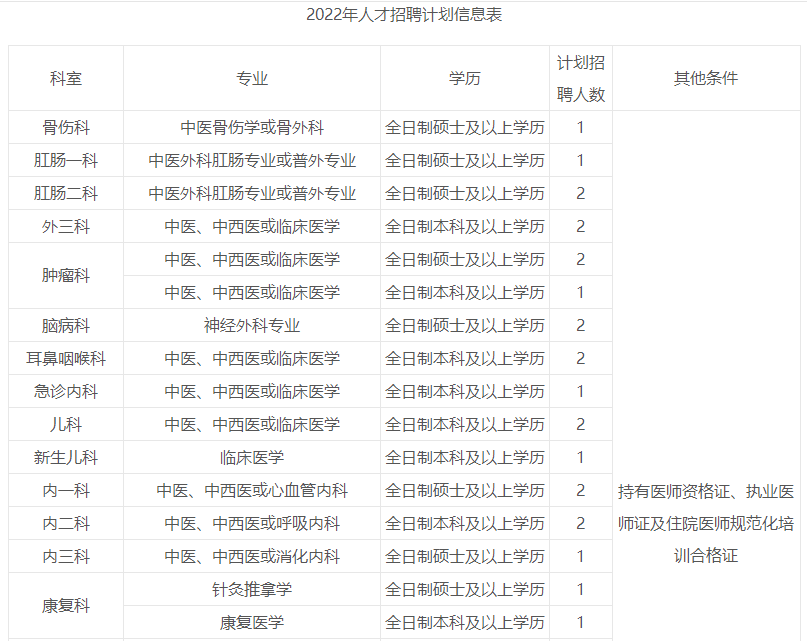This screenshot has height=641, width=807.
Task: Select the 其他条件 column header
Action: coord(706,78)
